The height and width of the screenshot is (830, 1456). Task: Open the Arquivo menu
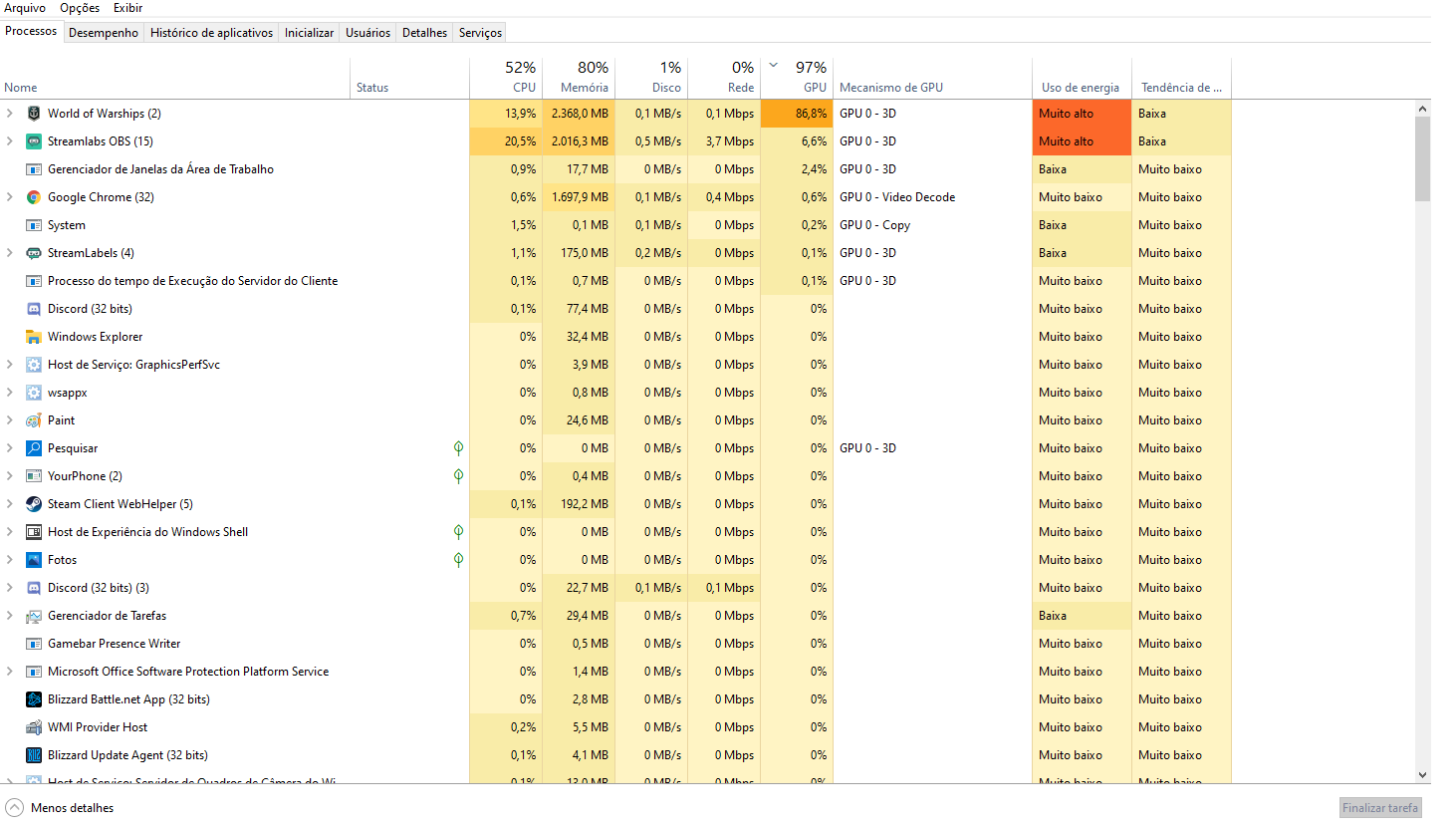(25, 8)
